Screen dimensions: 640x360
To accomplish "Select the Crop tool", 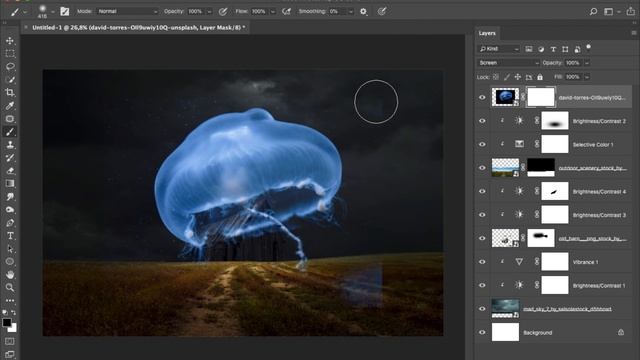I will click(10, 93).
